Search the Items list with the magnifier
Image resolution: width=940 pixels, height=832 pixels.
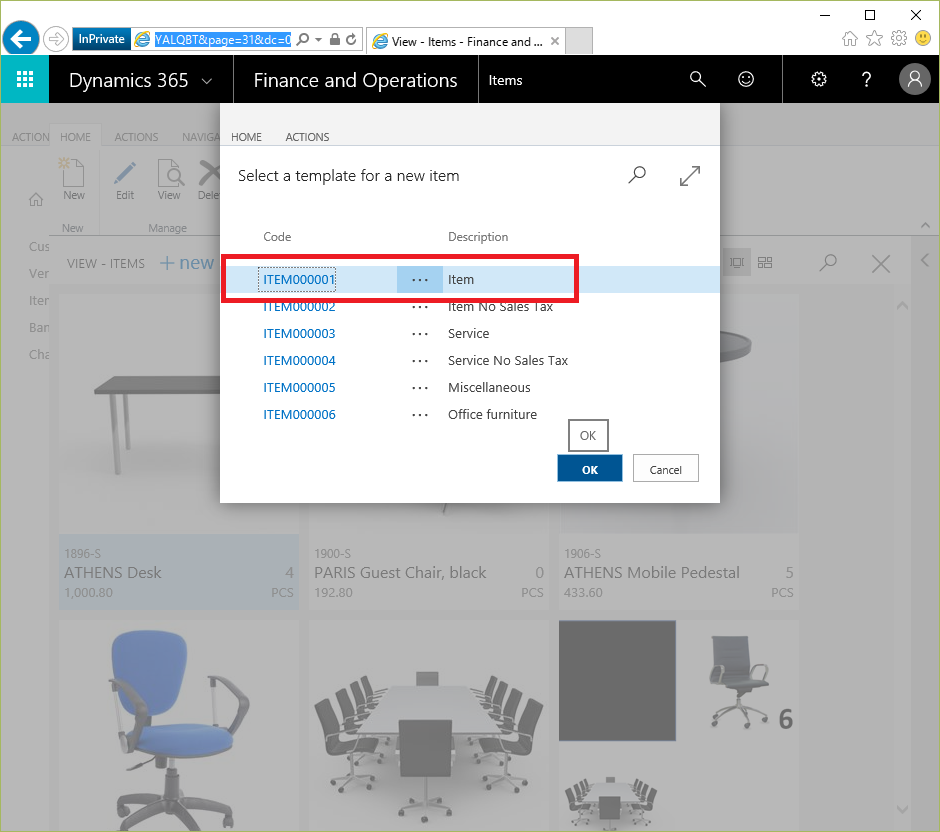(828, 263)
